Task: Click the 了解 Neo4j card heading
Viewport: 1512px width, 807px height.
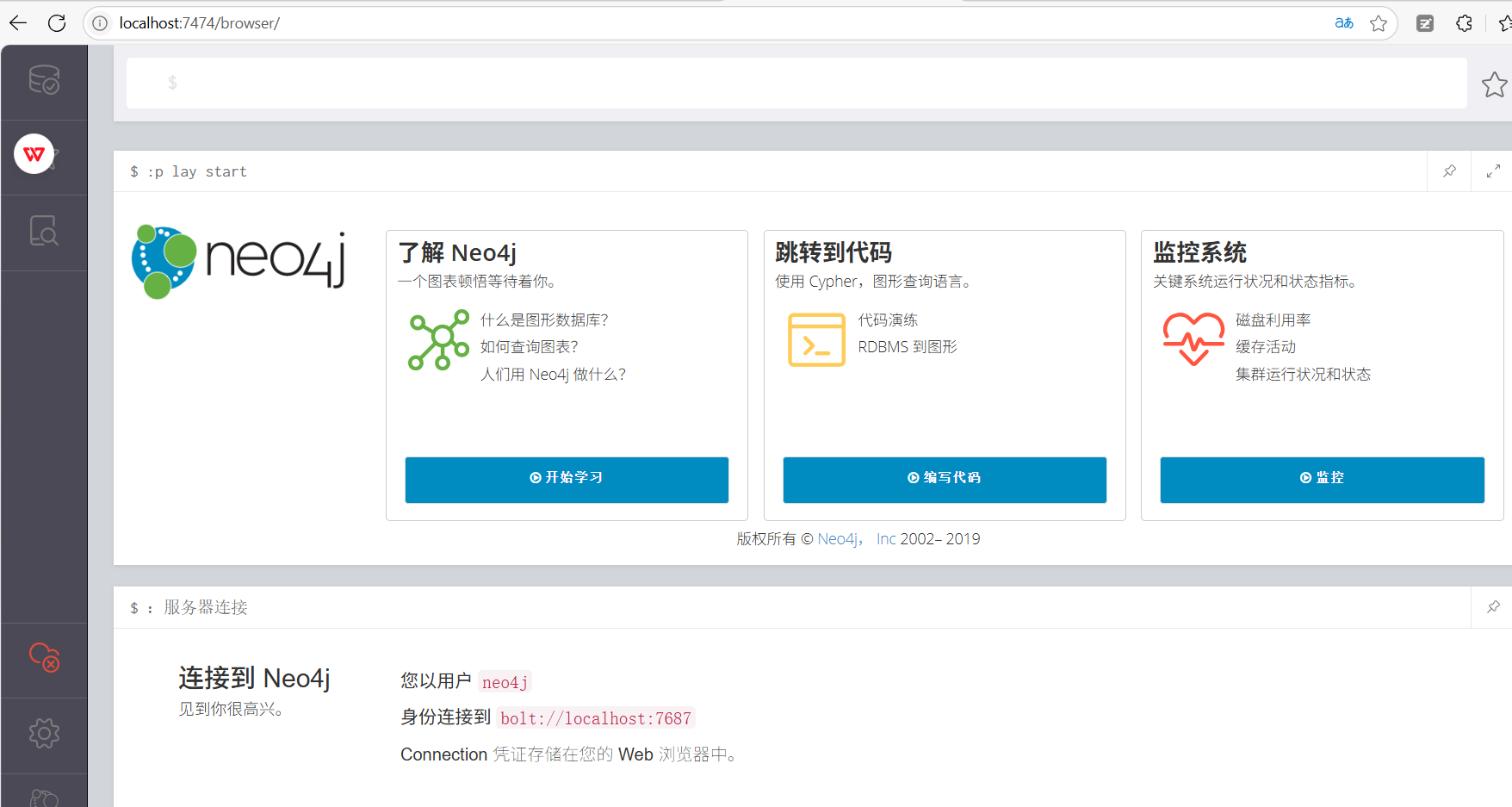Action: click(457, 253)
